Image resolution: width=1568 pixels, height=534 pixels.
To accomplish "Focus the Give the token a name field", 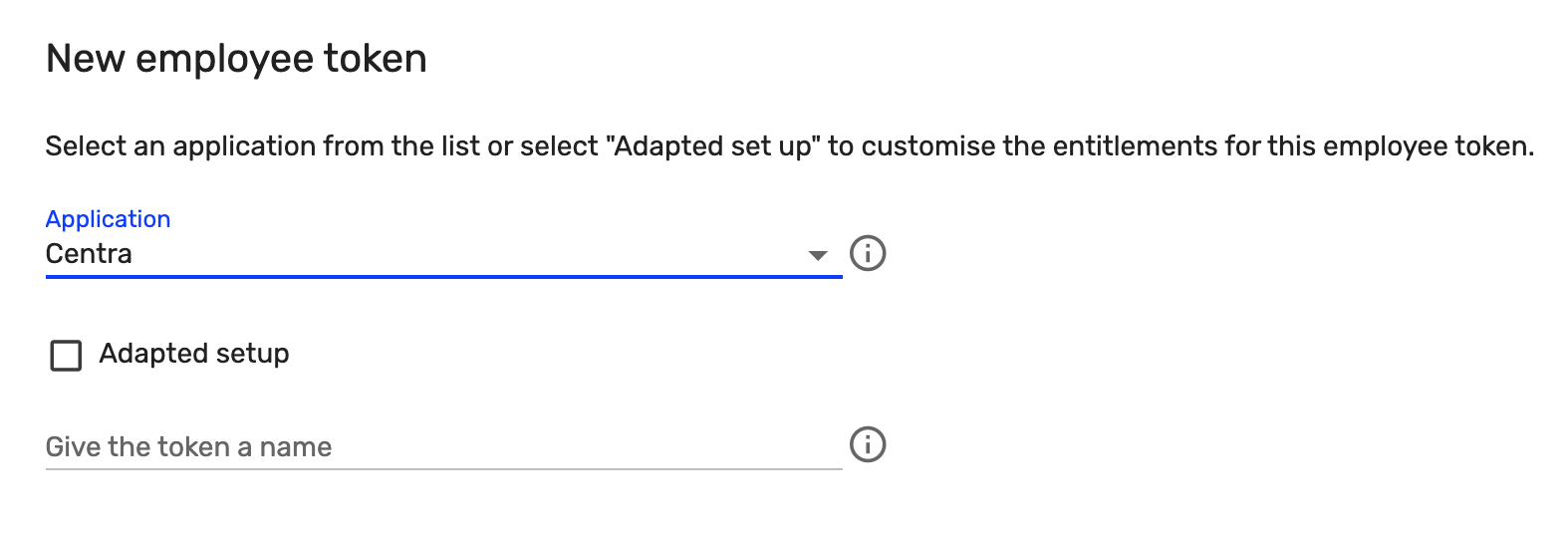I will 443,446.
